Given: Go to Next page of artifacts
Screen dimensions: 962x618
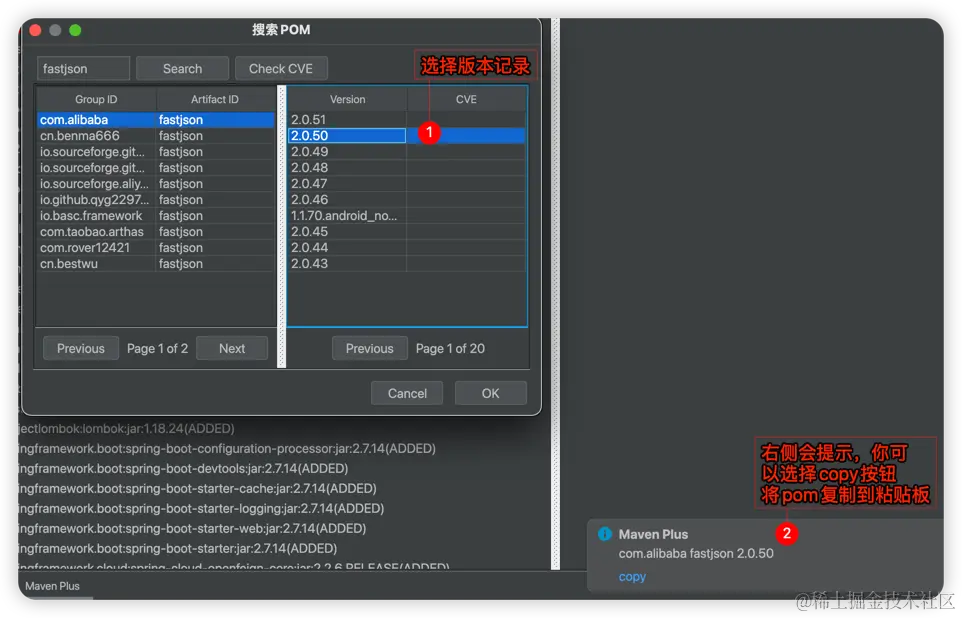Looking at the screenshot, I should (232, 349).
